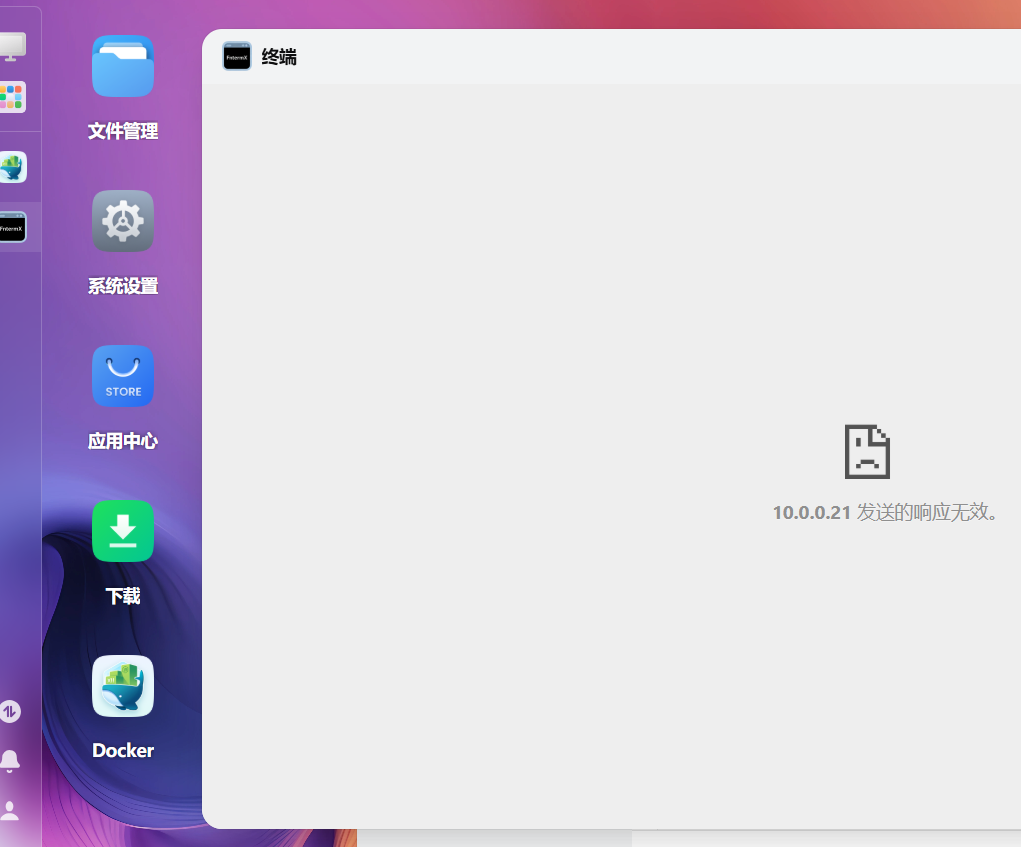Switch to running Docker app in sidebar
The image size is (1021, 847).
click(x=12, y=167)
